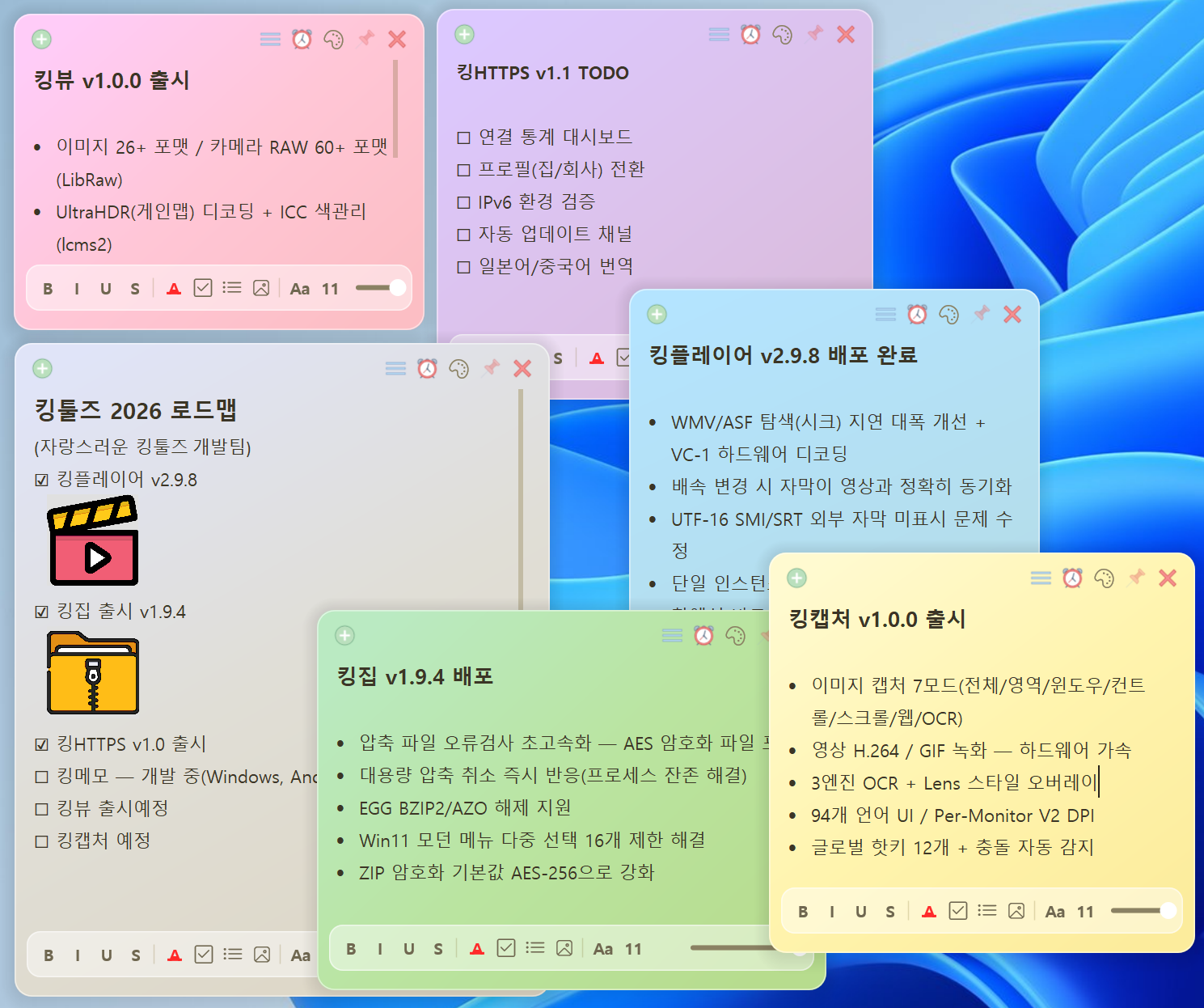Screen dimensions: 1204x1008
Task: Insert an image from the 킹캡처 note toolbar
Action: [1016, 911]
